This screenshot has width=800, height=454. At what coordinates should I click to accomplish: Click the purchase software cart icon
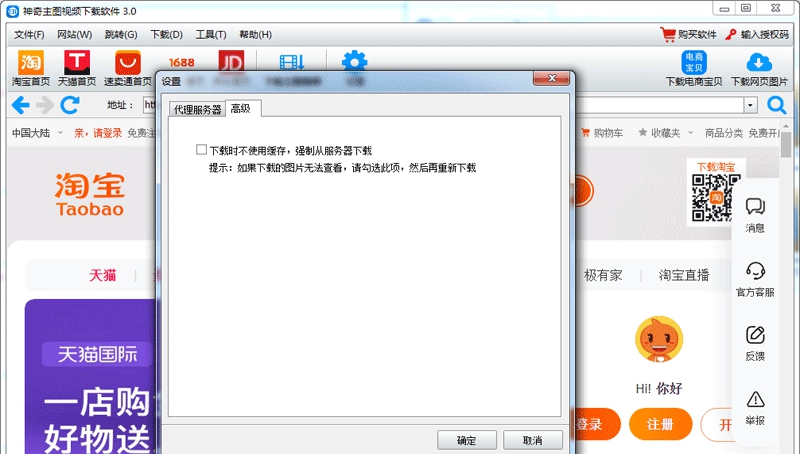pos(668,34)
